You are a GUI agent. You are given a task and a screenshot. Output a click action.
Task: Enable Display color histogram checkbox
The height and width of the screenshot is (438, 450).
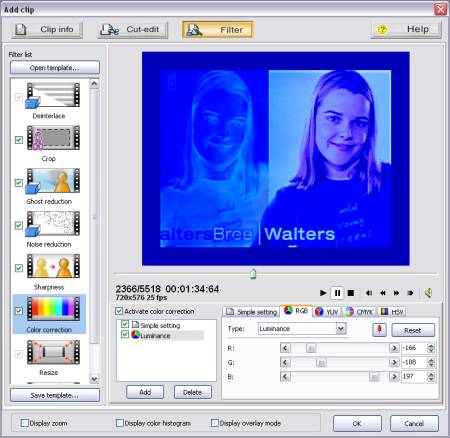point(120,423)
